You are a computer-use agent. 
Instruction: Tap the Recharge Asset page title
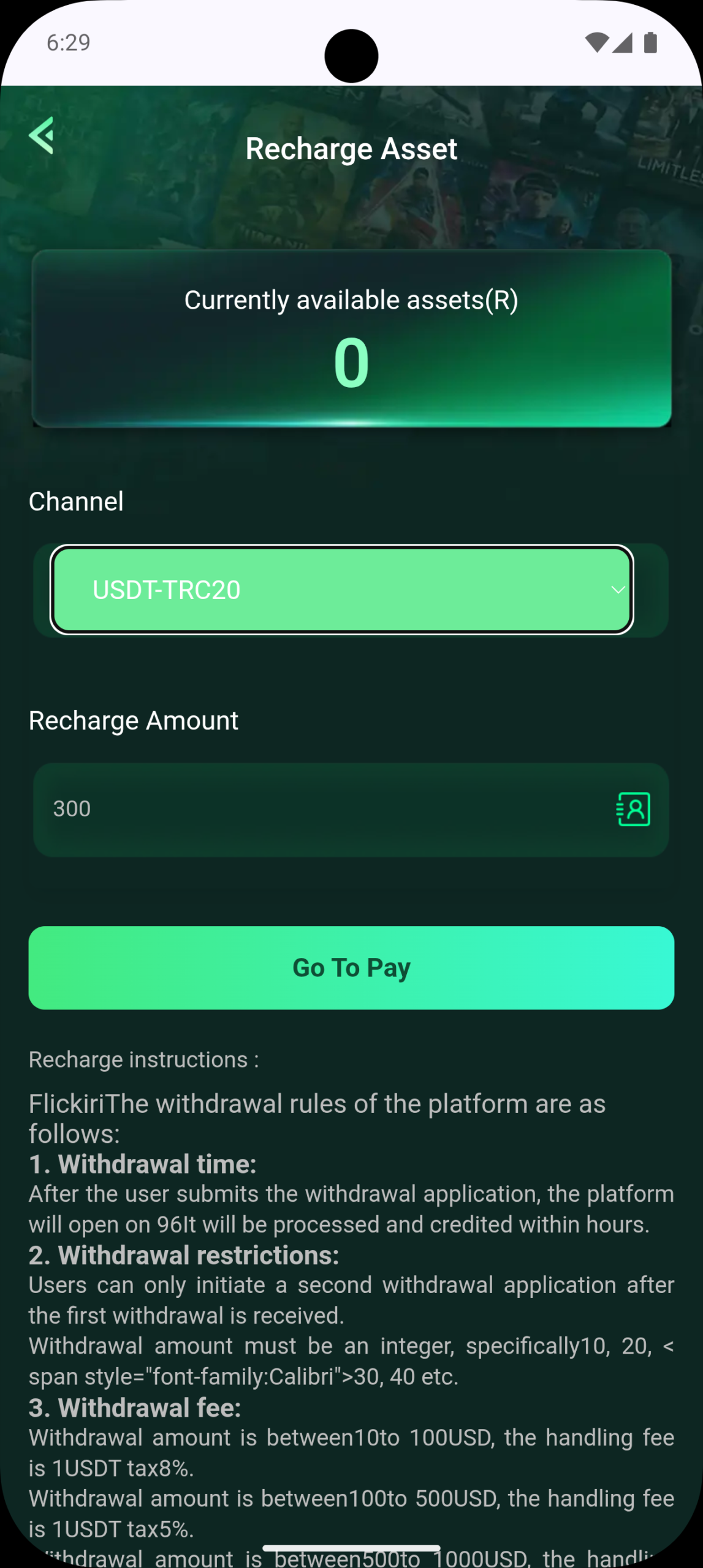[x=351, y=149]
